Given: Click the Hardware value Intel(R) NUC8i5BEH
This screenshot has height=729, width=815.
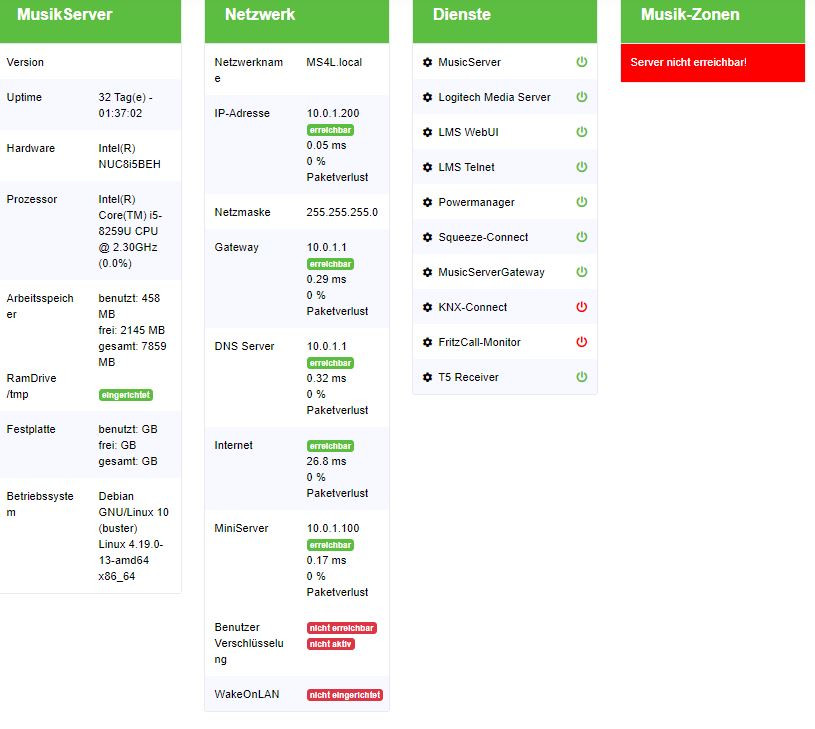Looking at the screenshot, I should point(129,156).
